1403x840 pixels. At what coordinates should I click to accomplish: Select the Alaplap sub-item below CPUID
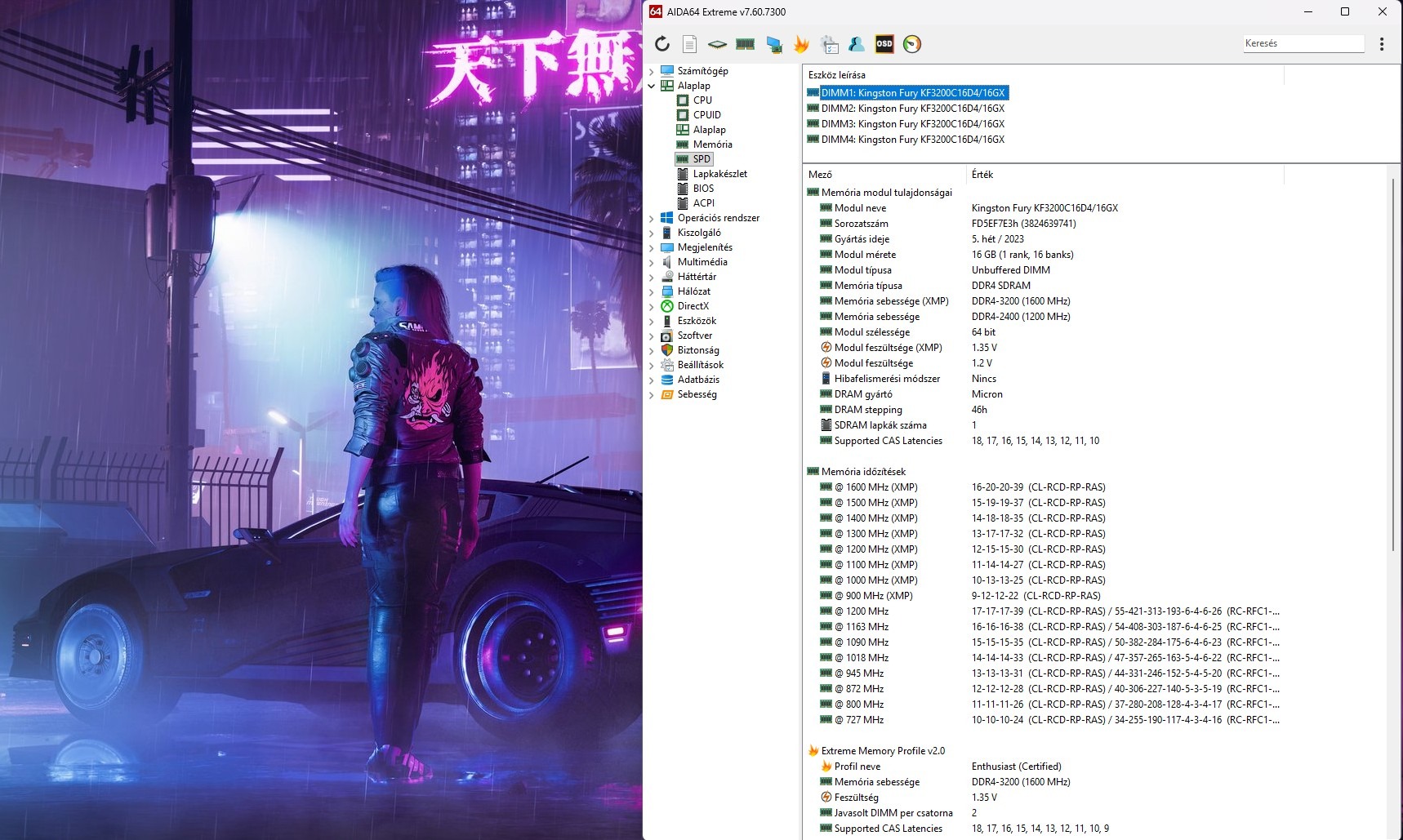point(710,130)
